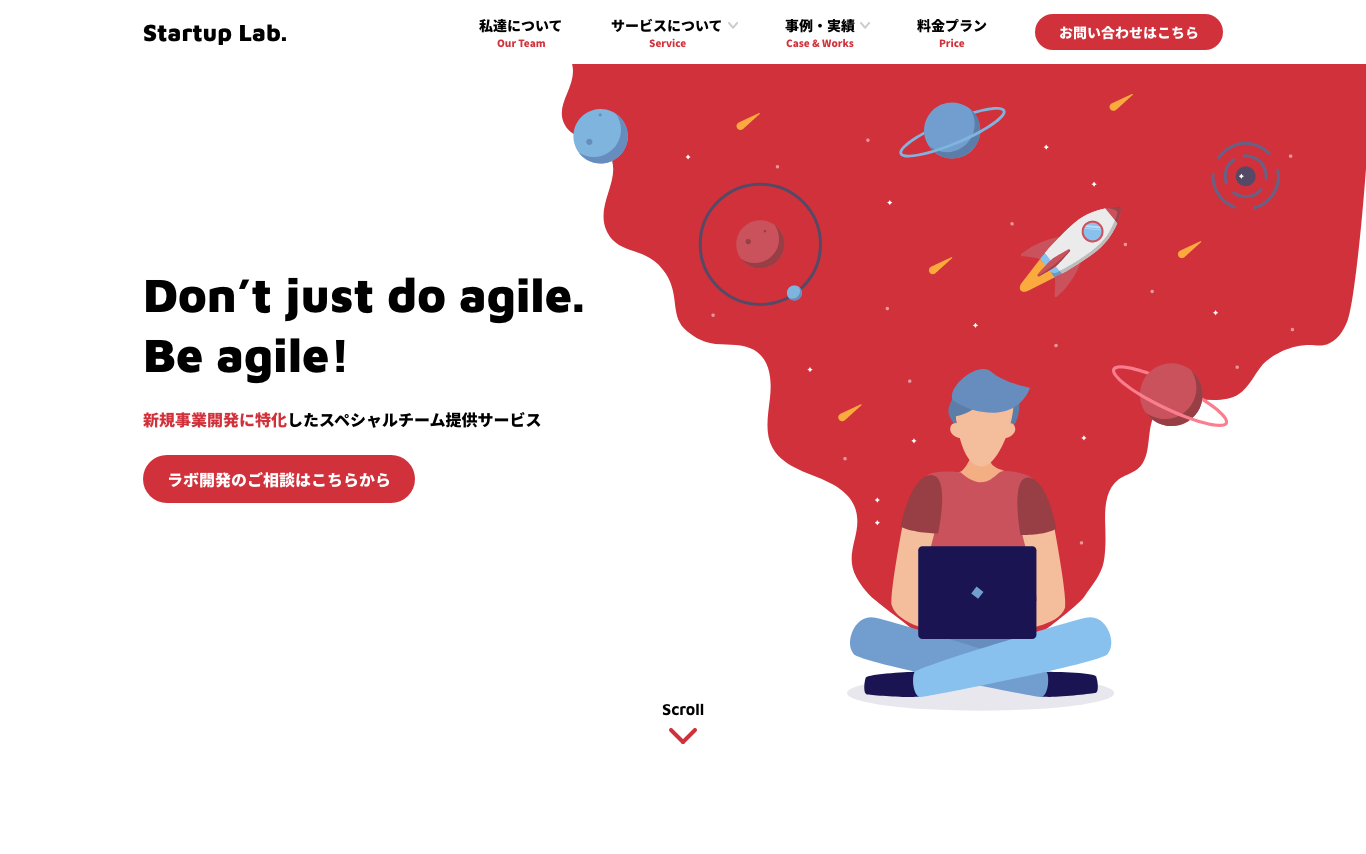The height and width of the screenshot is (854, 1366).
Task: Click the red 新規事業開発に特化 highlighted text
Action: [215, 420]
